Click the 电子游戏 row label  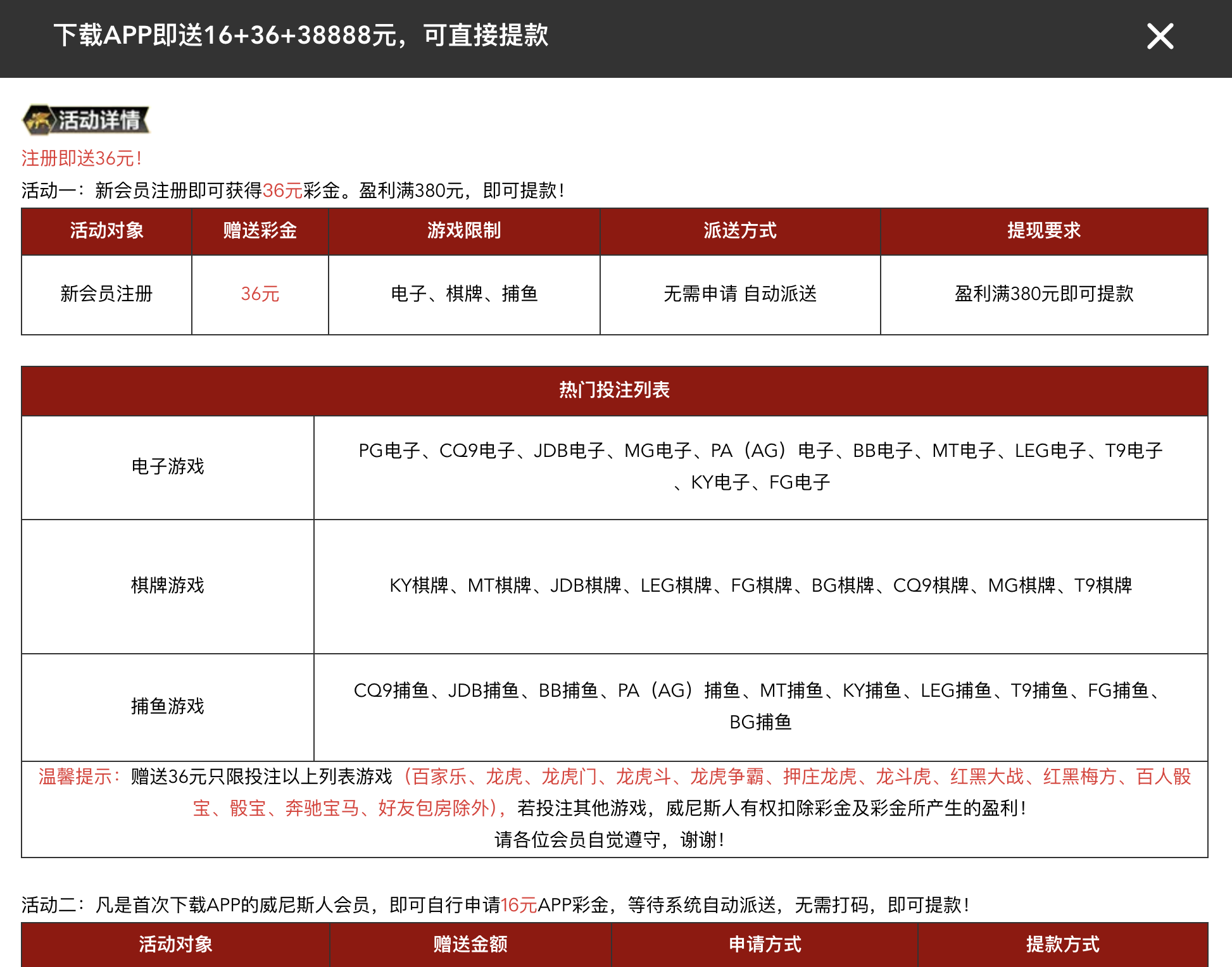pos(168,467)
